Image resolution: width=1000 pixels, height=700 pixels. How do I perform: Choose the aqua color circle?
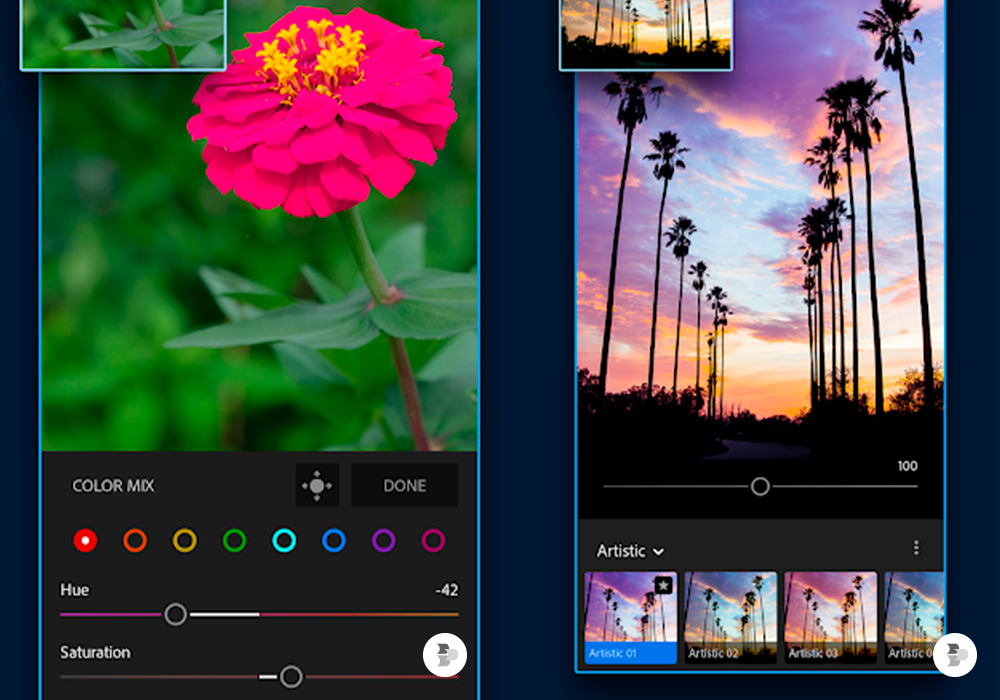click(x=284, y=541)
